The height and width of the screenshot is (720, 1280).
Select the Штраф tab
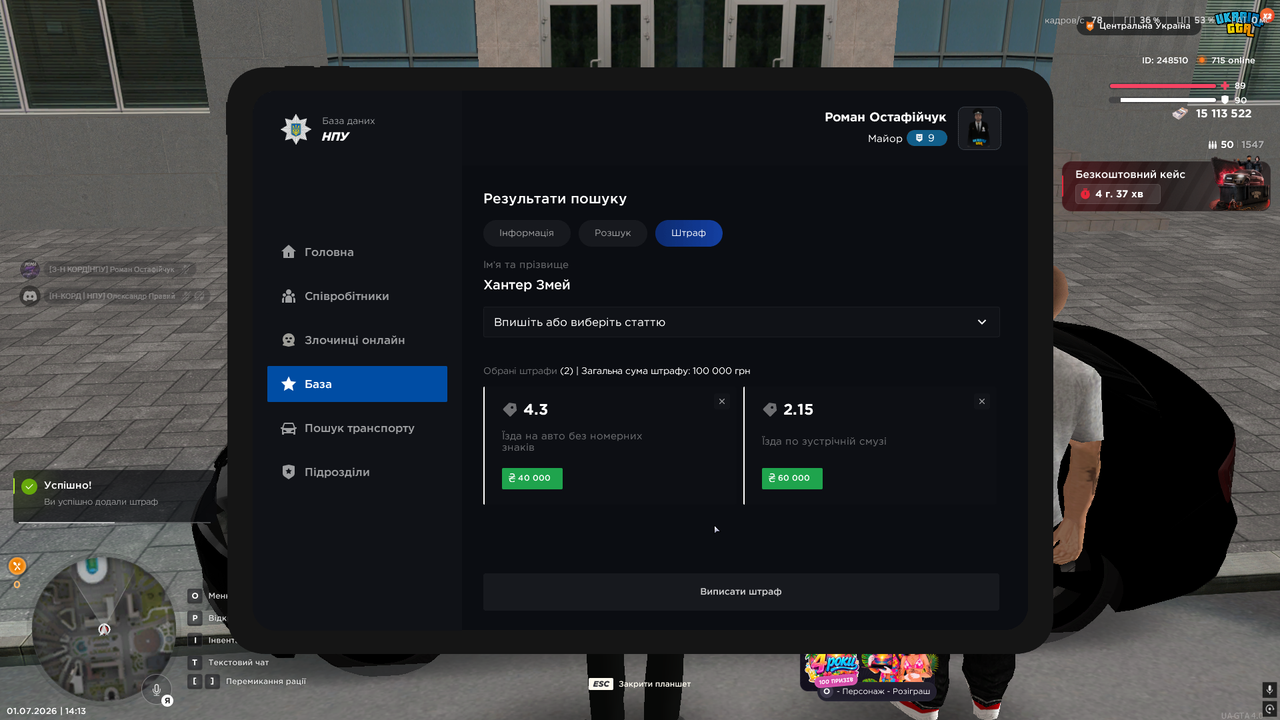tap(689, 233)
